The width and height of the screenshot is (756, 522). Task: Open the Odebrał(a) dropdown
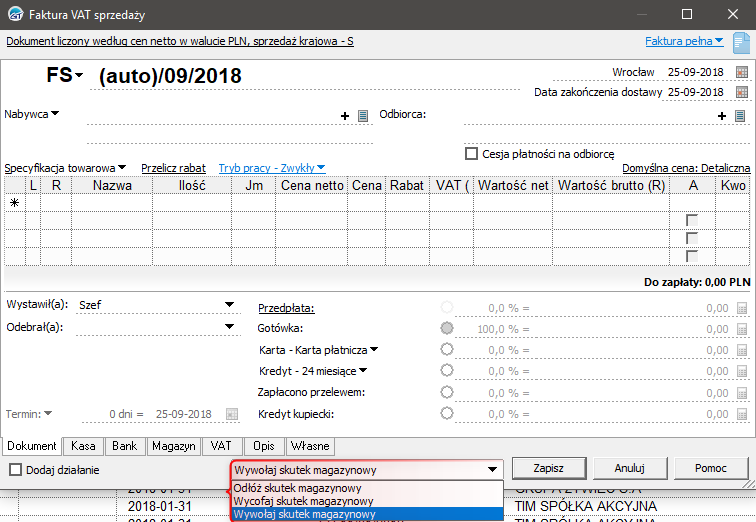(230, 327)
